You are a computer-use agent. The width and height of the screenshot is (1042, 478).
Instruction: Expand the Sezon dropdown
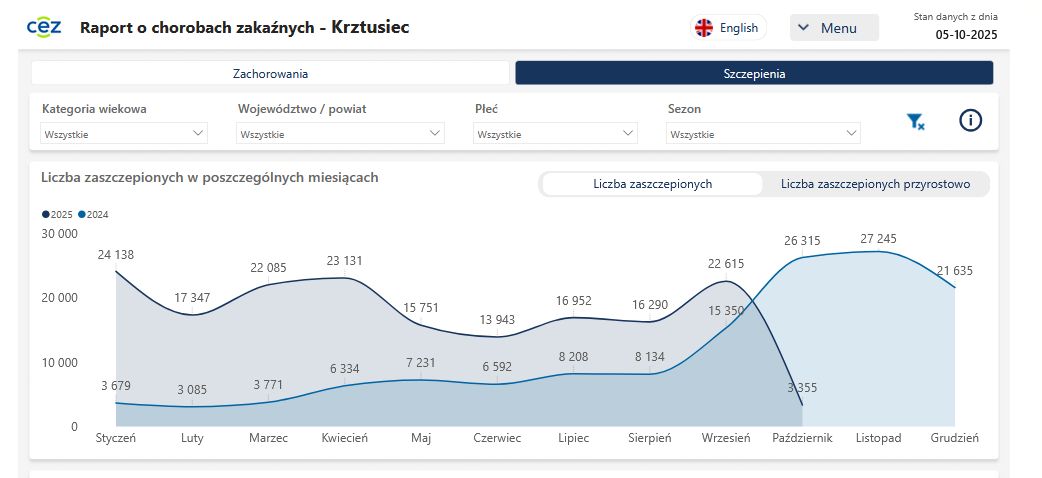764,134
